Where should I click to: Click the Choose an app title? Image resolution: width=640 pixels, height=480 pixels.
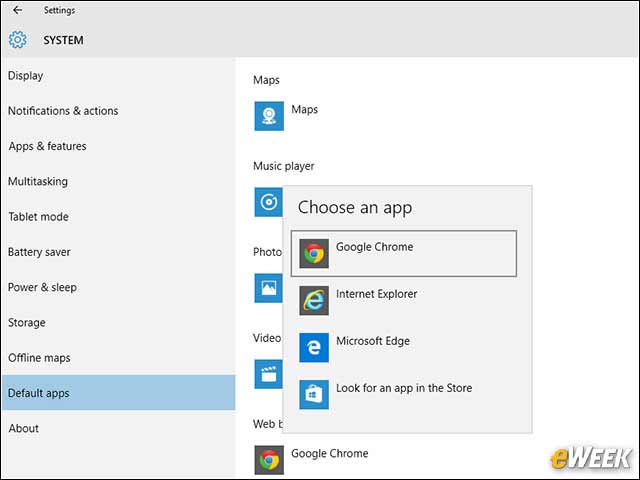(355, 208)
